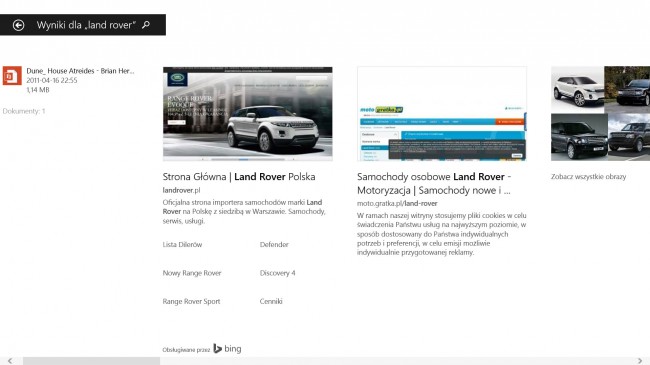
Task: Click moto.gratka.pl/land-rover URL
Action: [397, 204]
